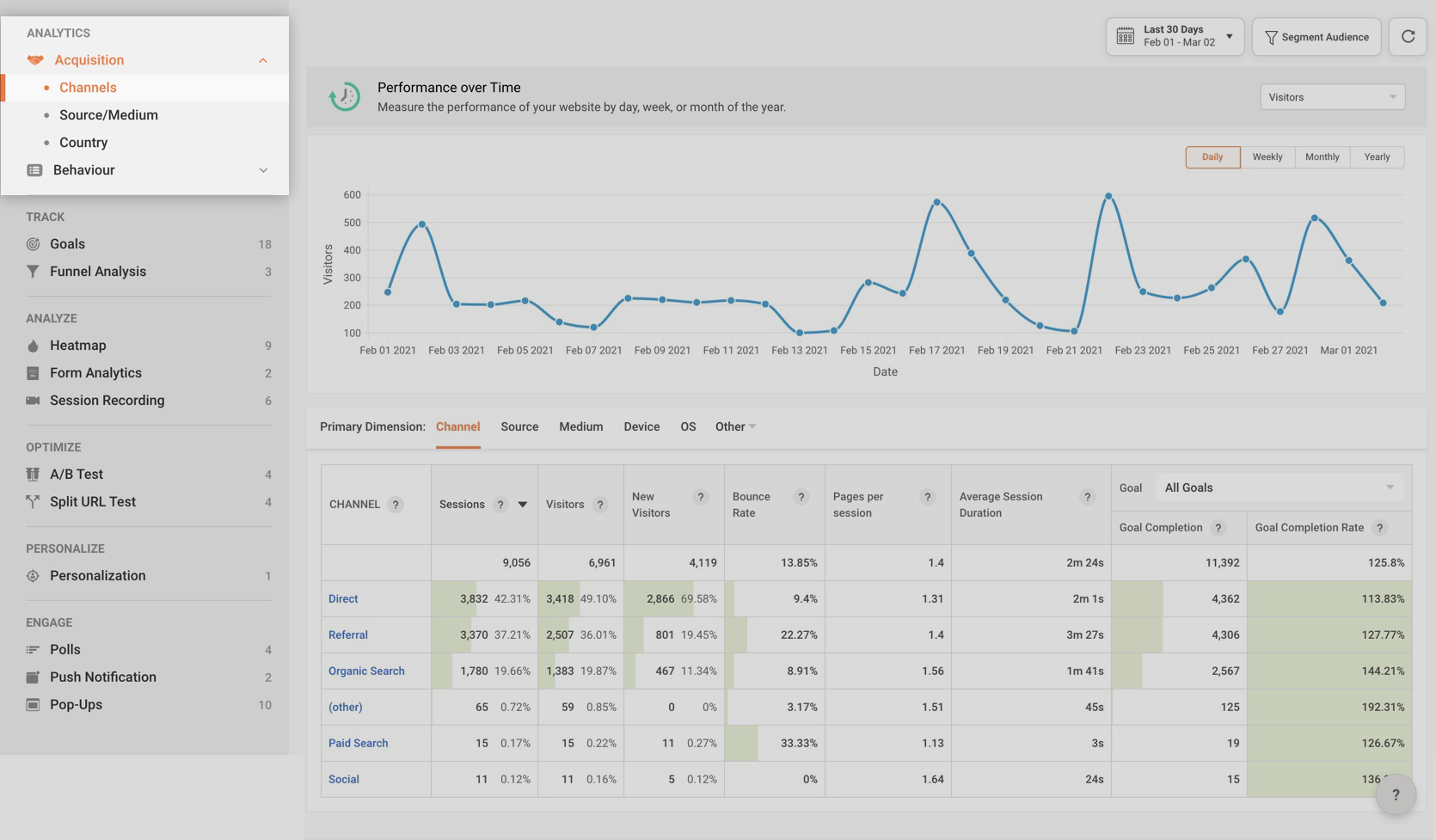Select the Source dimension tab
This screenshot has height=840, width=1436.
[519, 426]
